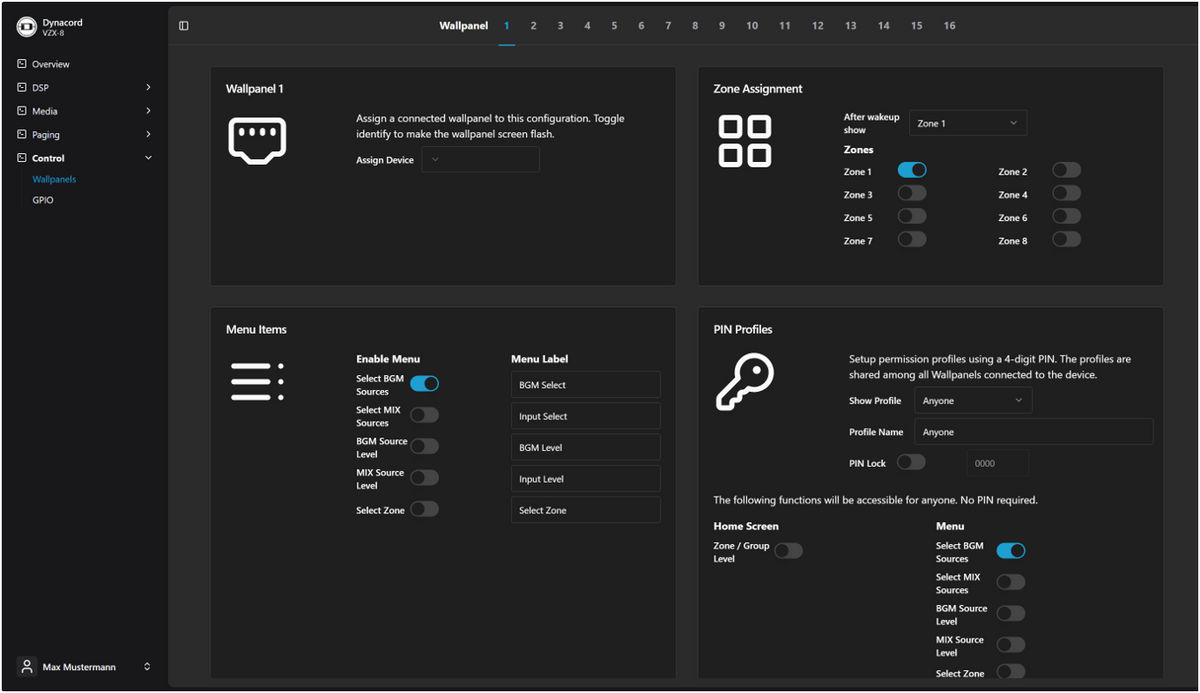Click the Paging icon in sidebar
This screenshot has width=1200, height=693.
click(x=22, y=134)
